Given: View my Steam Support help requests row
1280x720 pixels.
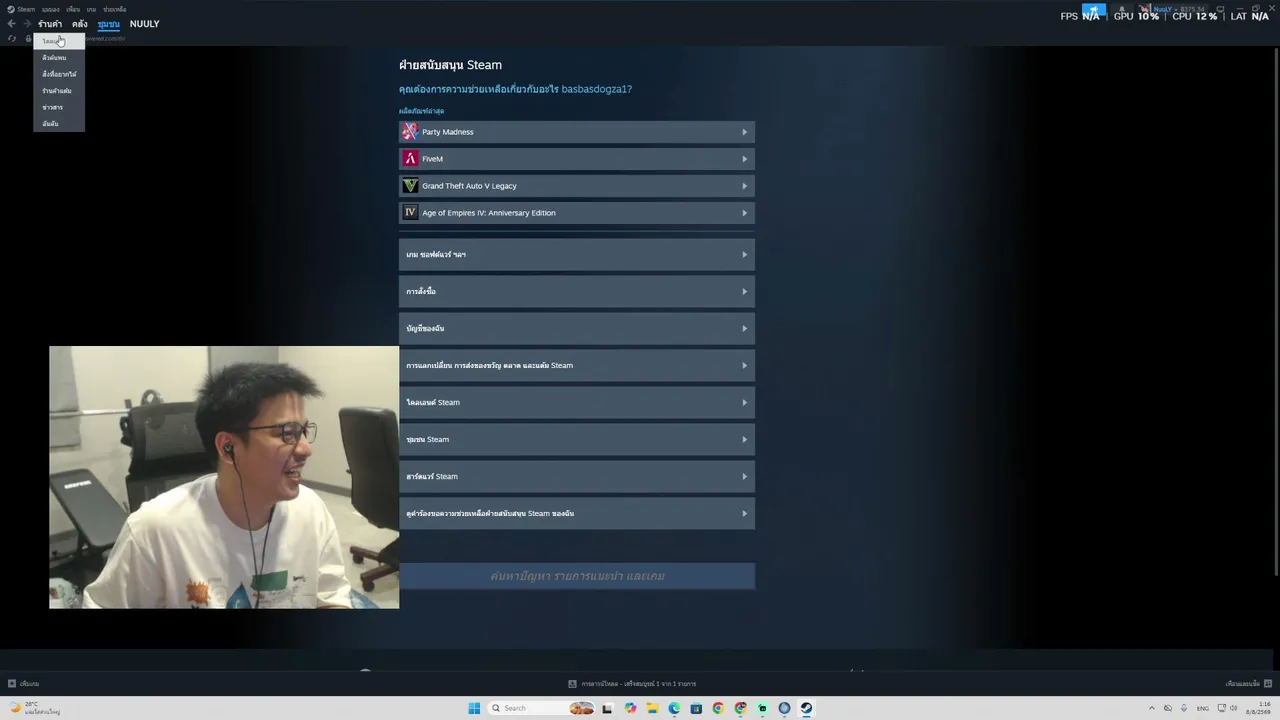Looking at the screenshot, I should click(x=577, y=514).
